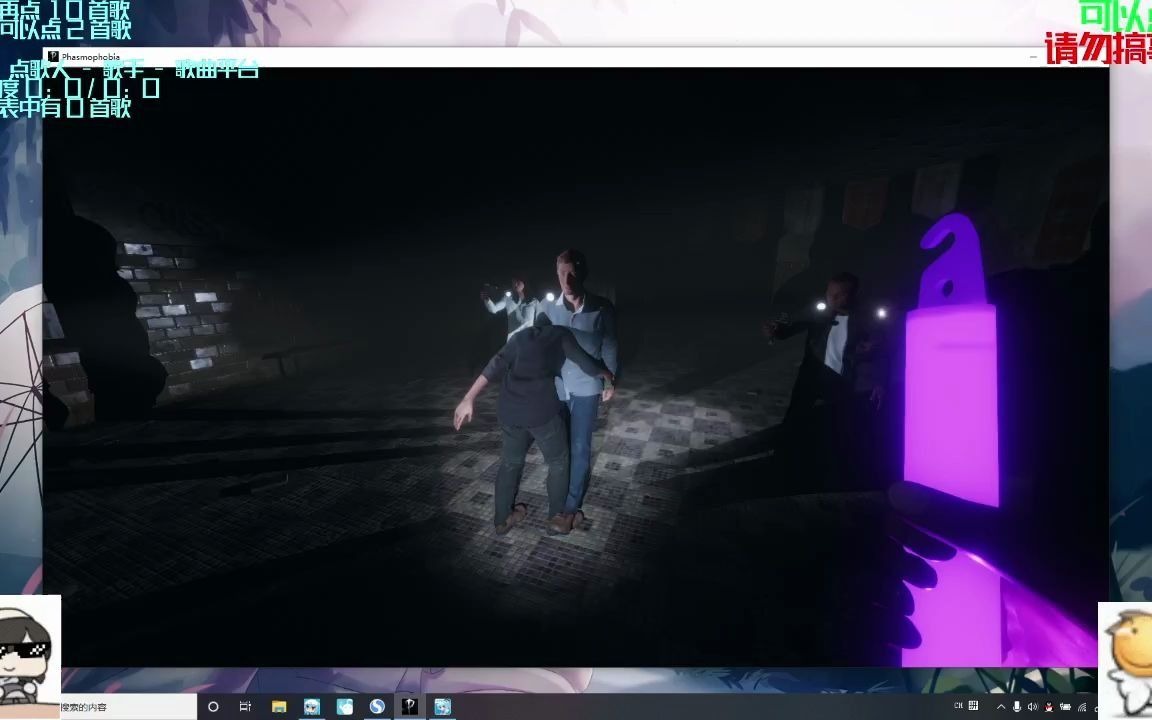Open the volume speaker tray icon
Viewport: 1152px width, 720px height.
pyautogui.click(x=1032, y=707)
